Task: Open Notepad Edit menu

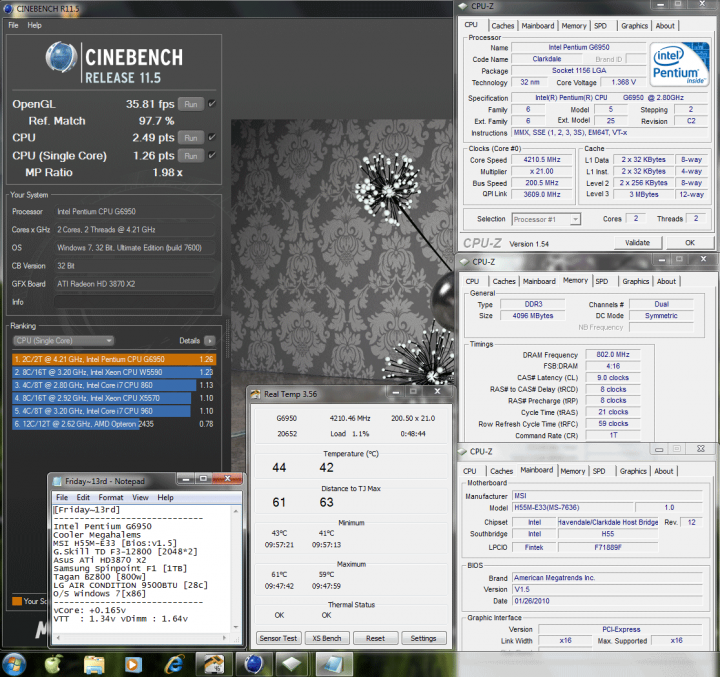Action: 83,497
